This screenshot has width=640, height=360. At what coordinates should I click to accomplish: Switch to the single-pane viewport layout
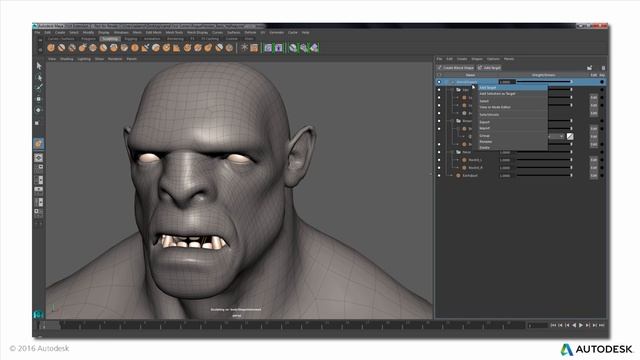[38, 158]
